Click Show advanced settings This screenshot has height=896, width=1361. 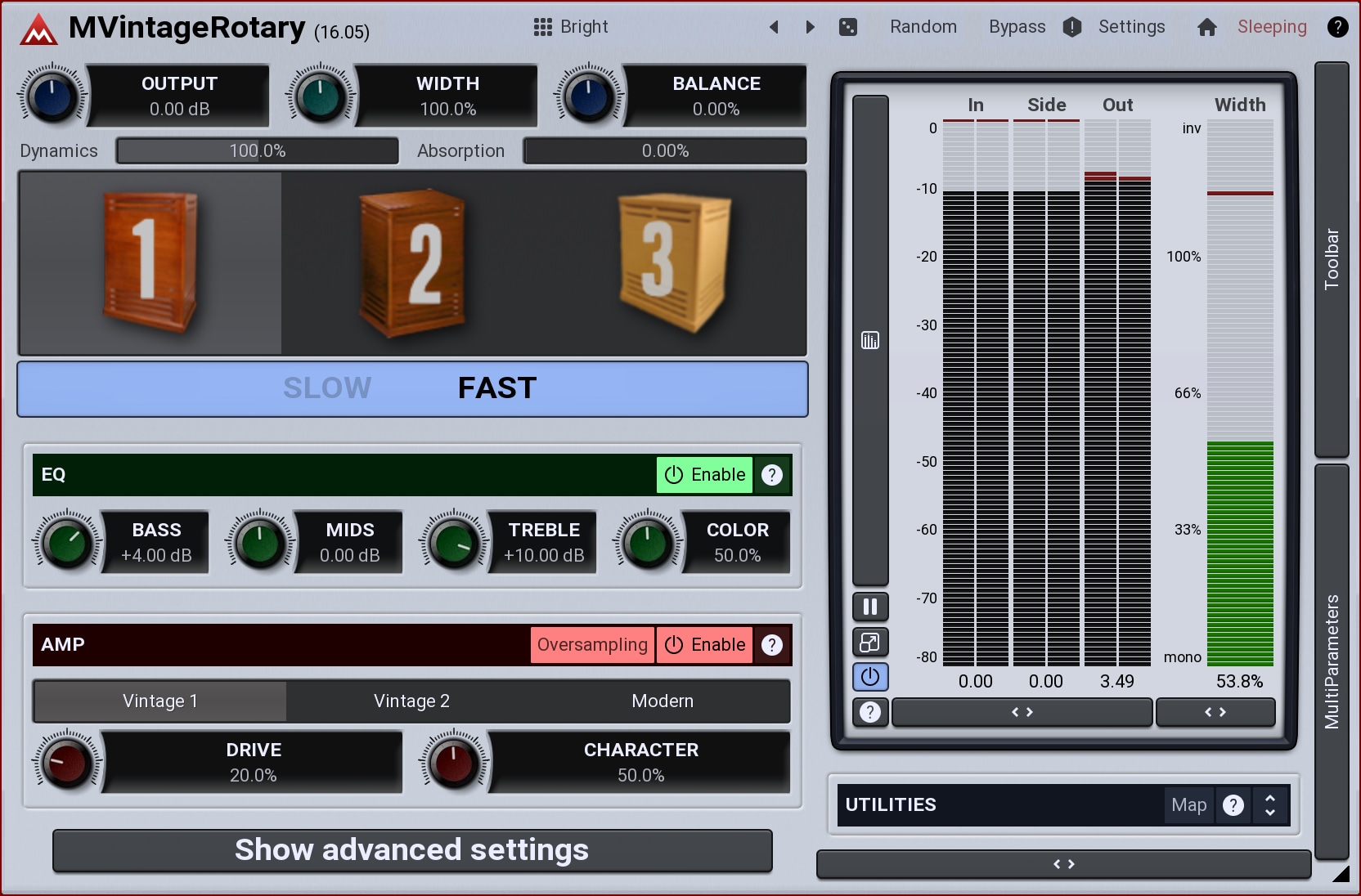[412, 850]
